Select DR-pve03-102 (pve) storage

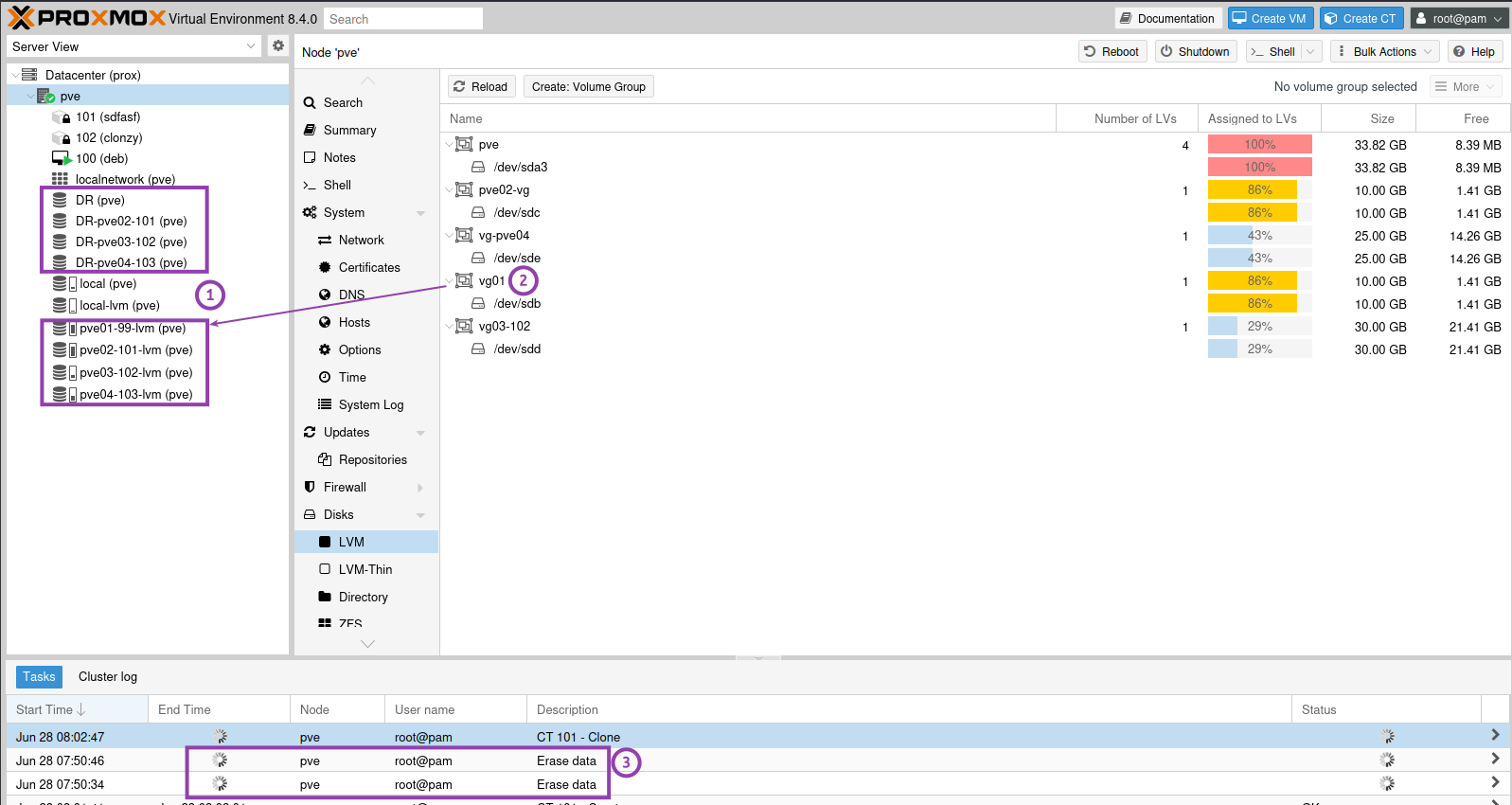pyautogui.click(x=131, y=241)
